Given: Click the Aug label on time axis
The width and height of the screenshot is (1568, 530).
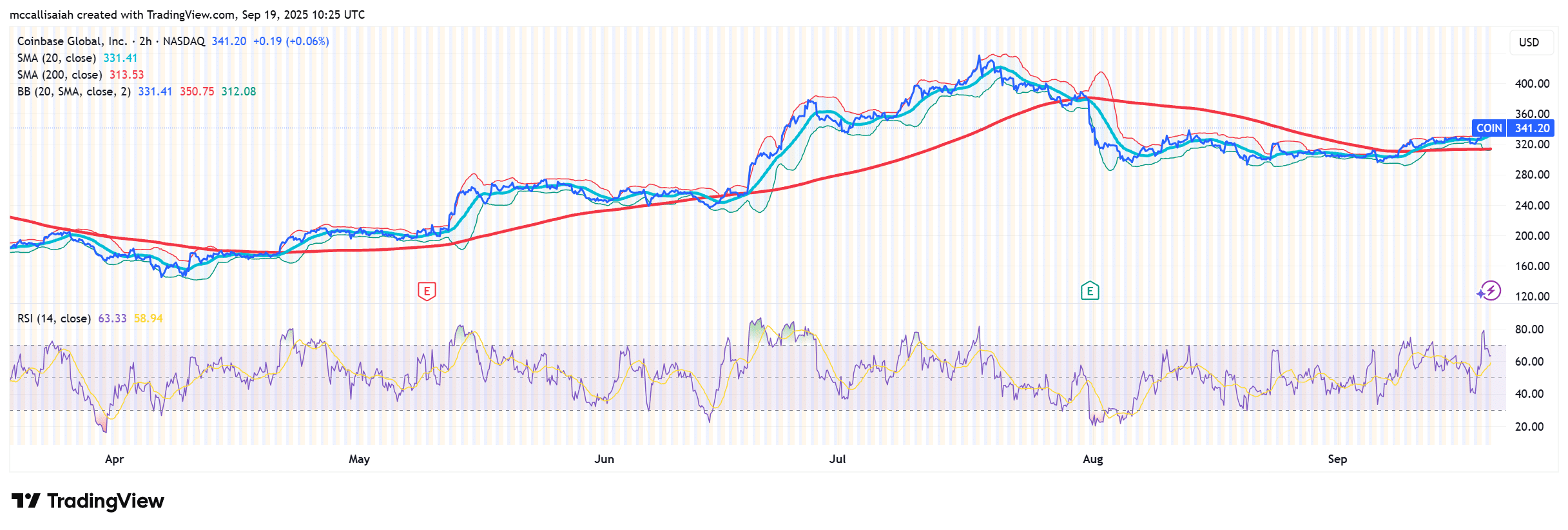Looking at the screenshot, I should click(1092, 459).
